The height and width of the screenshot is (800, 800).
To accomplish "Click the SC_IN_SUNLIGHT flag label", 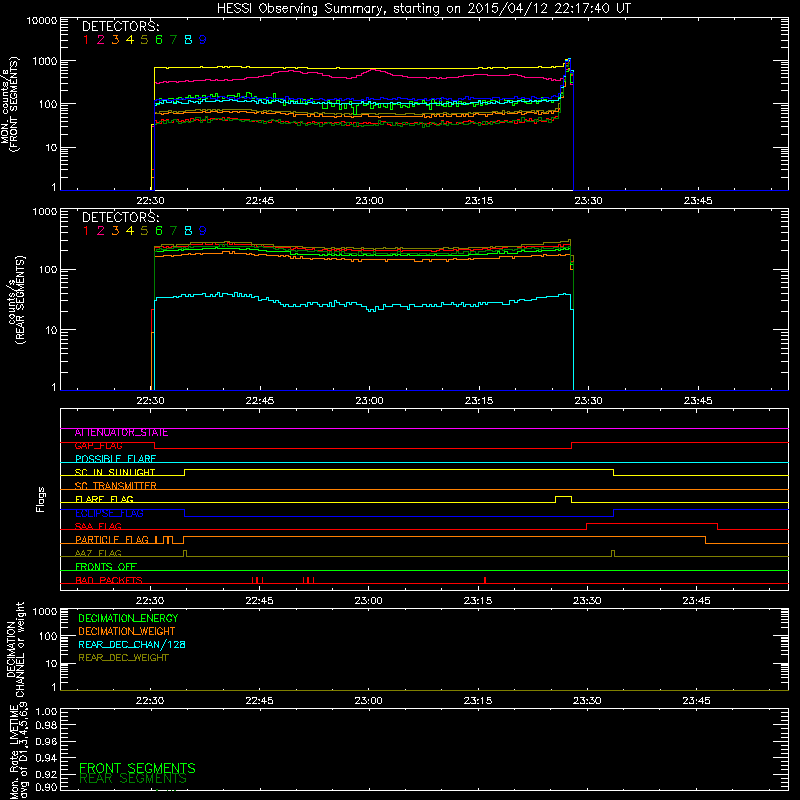I will coord(115,472).
